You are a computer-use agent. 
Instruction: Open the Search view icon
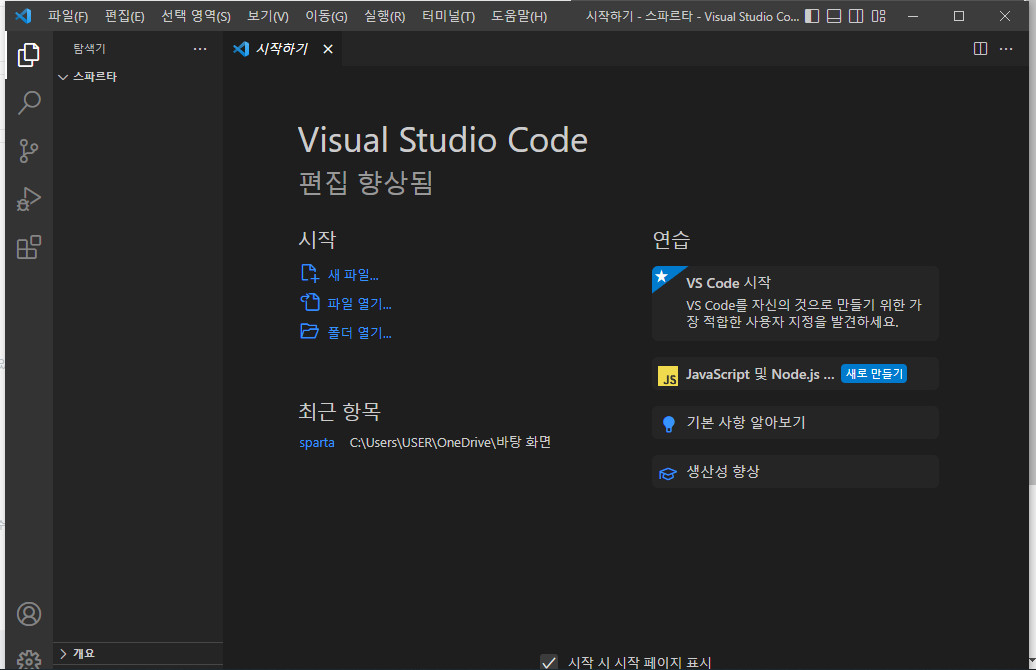[x=28, y=103]
